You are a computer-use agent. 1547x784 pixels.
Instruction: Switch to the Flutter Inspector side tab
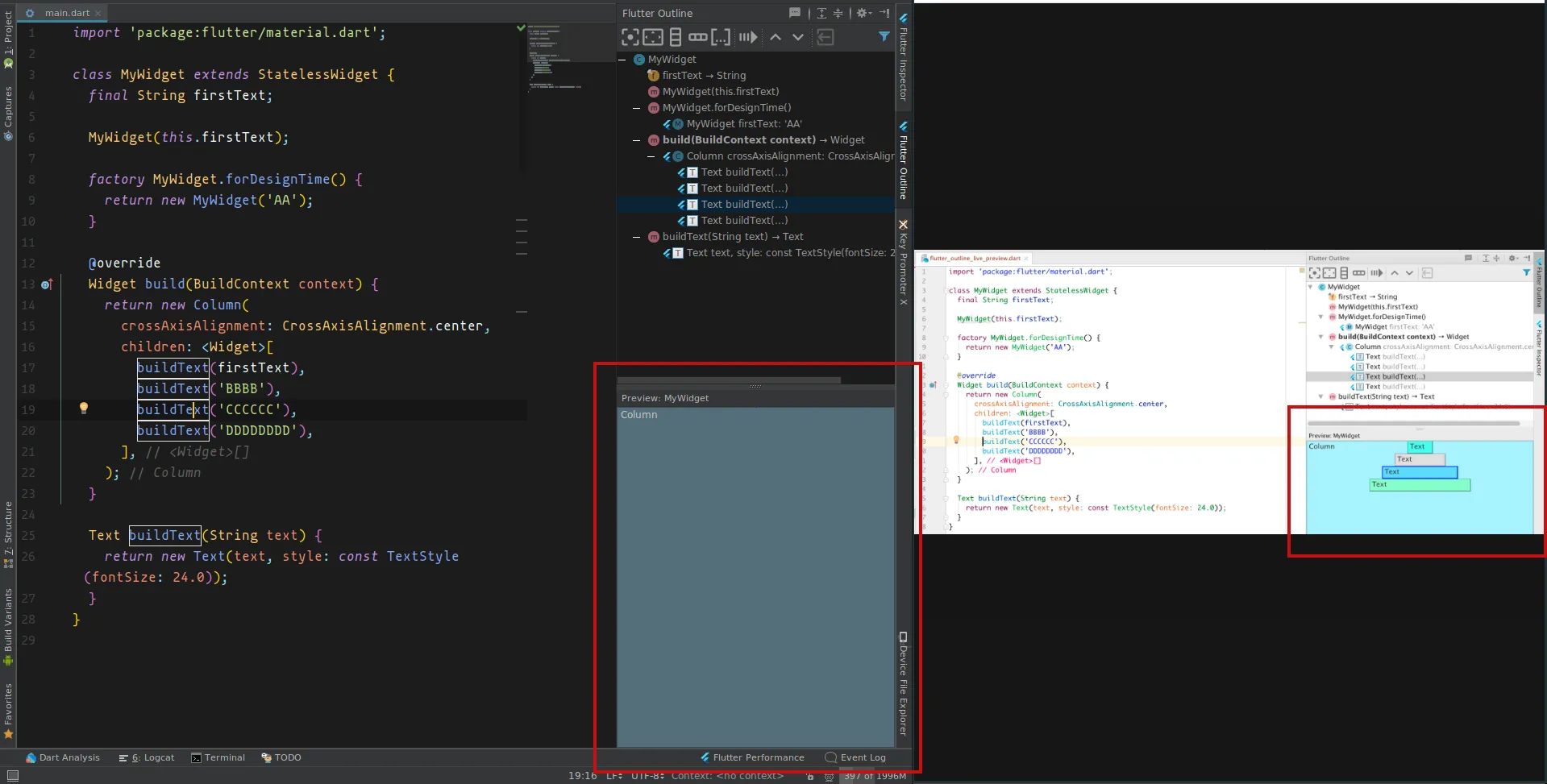[x=904, y=56]
